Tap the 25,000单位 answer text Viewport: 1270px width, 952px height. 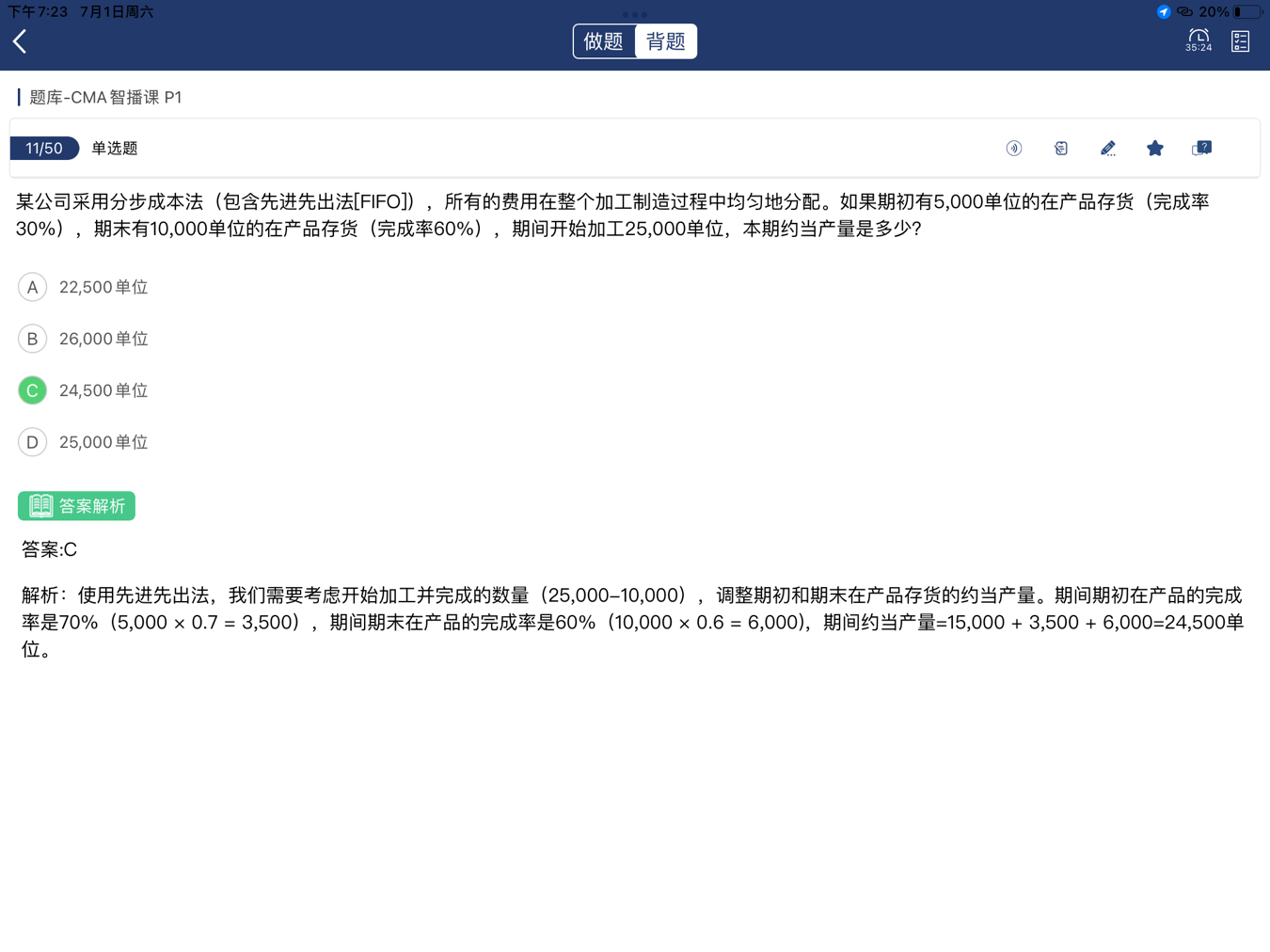[103, 442]
